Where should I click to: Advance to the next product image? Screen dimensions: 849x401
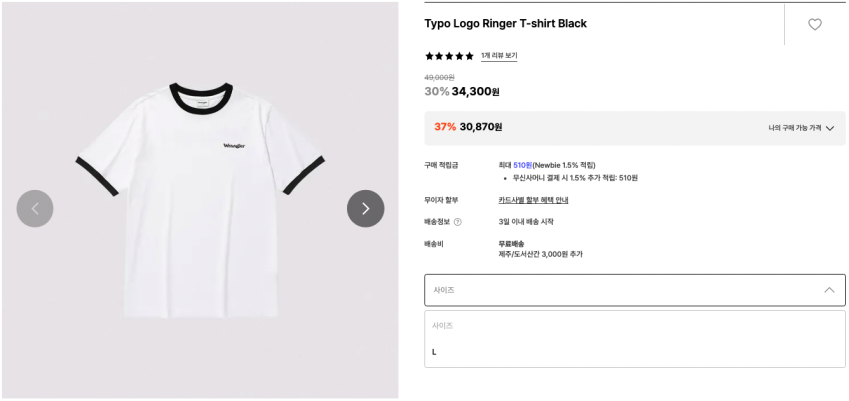pyautogui.click(x=365, y=208)
